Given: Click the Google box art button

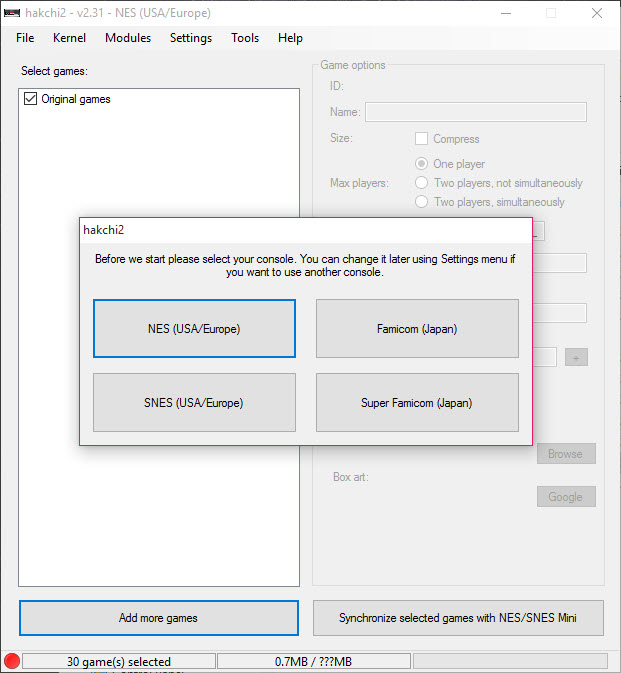Looking at the screenshot, I should [x=566, y=497].
